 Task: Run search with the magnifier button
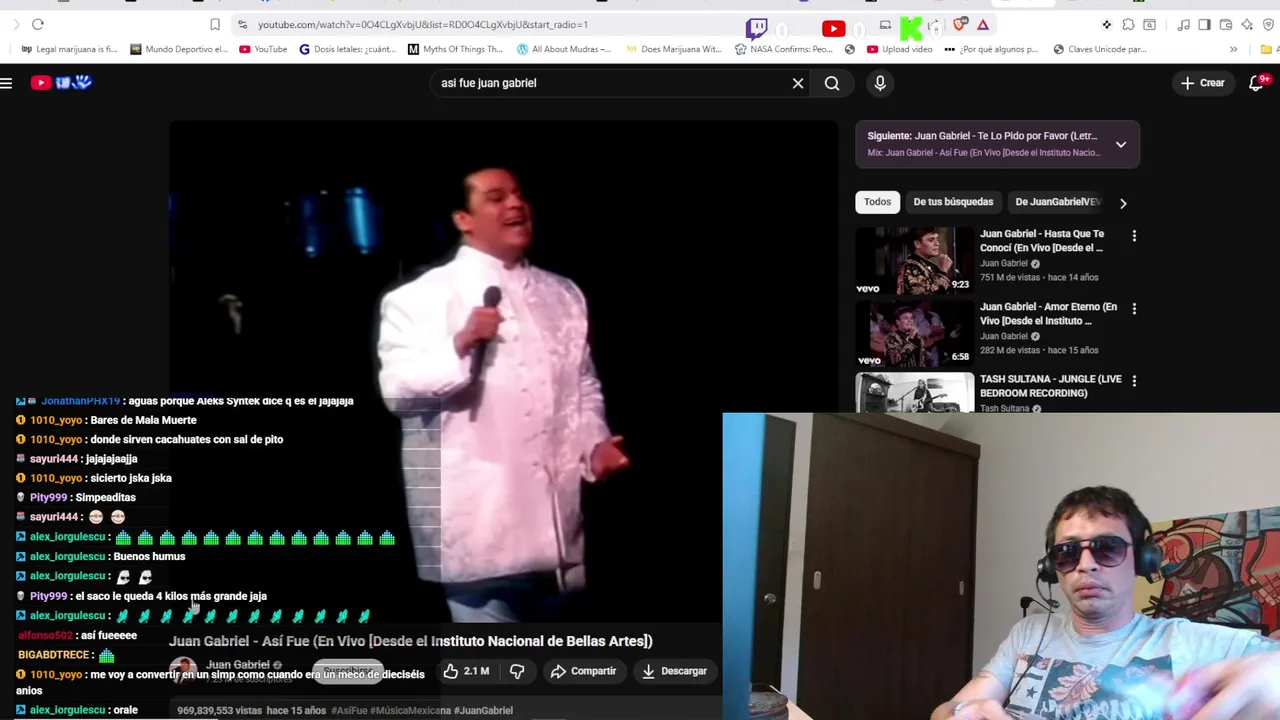[832, 83]
